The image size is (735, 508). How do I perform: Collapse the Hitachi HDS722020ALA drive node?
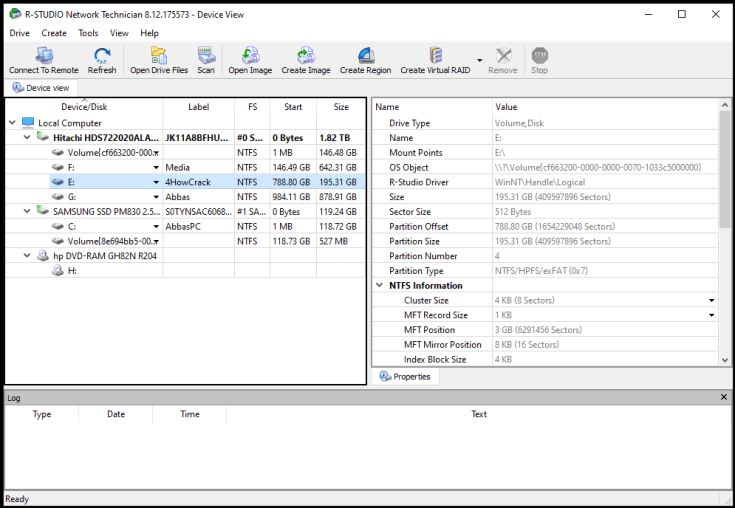click(27, 137)
